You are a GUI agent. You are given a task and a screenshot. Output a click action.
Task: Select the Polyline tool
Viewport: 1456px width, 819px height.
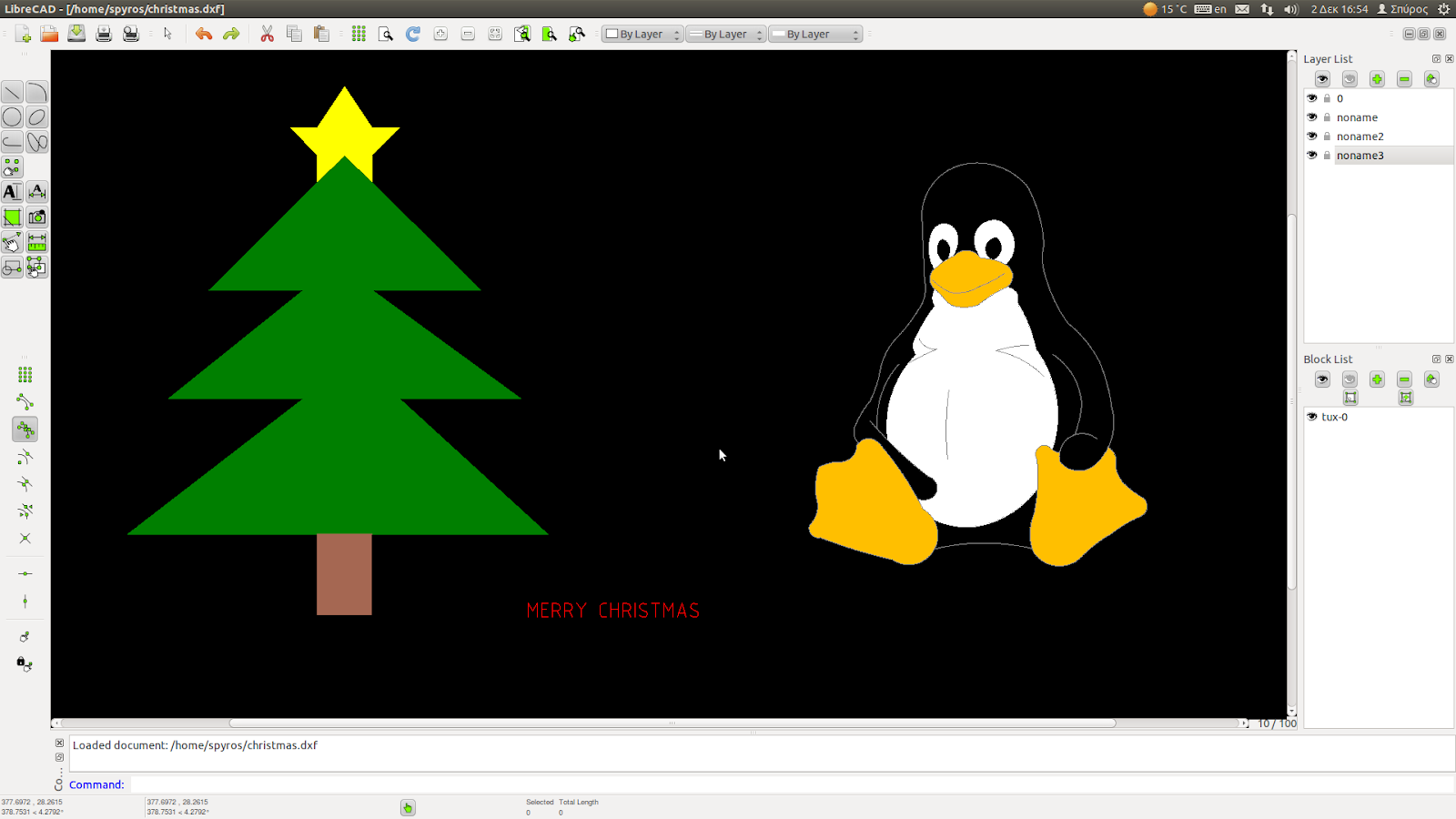[12, 142]
